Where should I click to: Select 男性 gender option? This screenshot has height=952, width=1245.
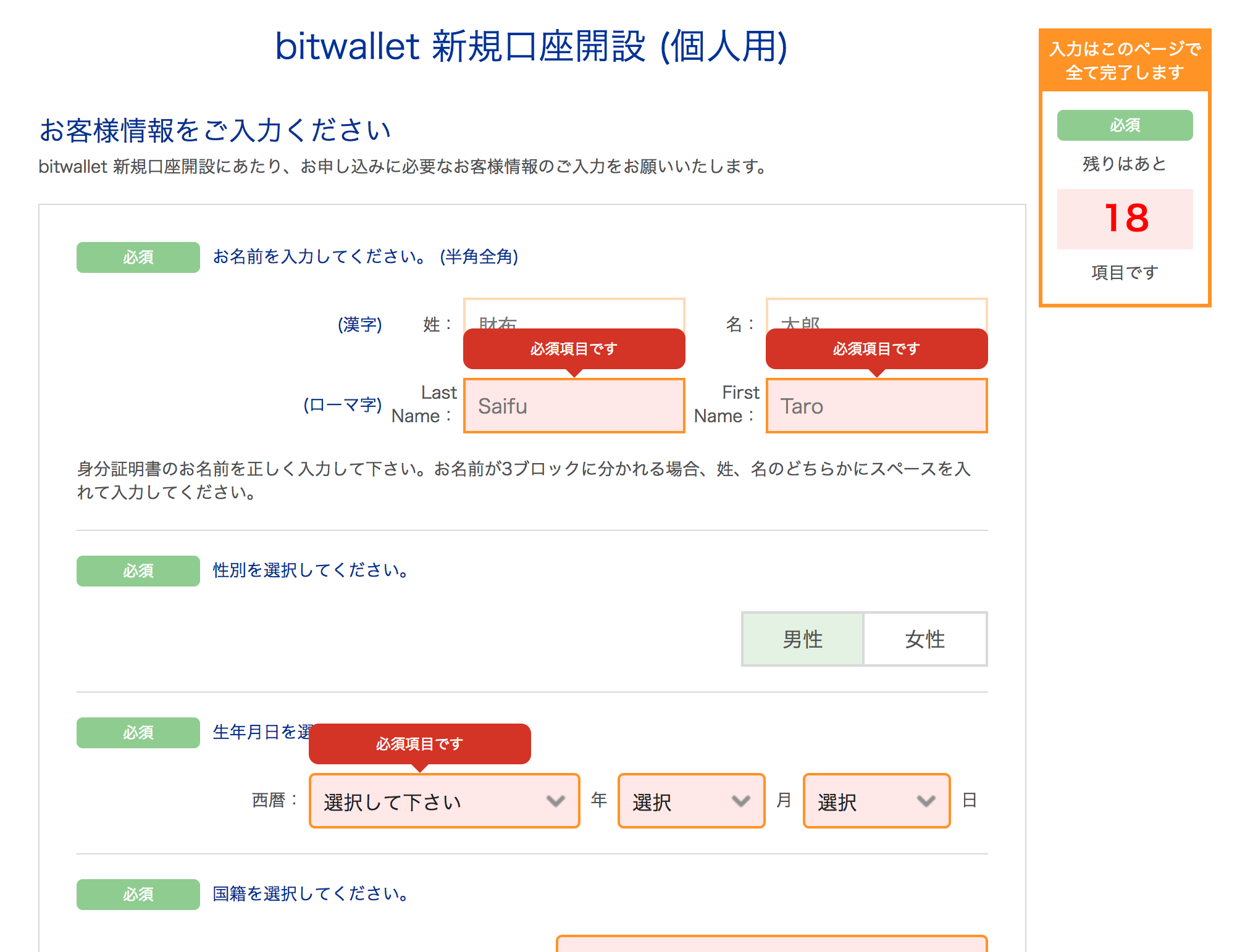point(802,639)
